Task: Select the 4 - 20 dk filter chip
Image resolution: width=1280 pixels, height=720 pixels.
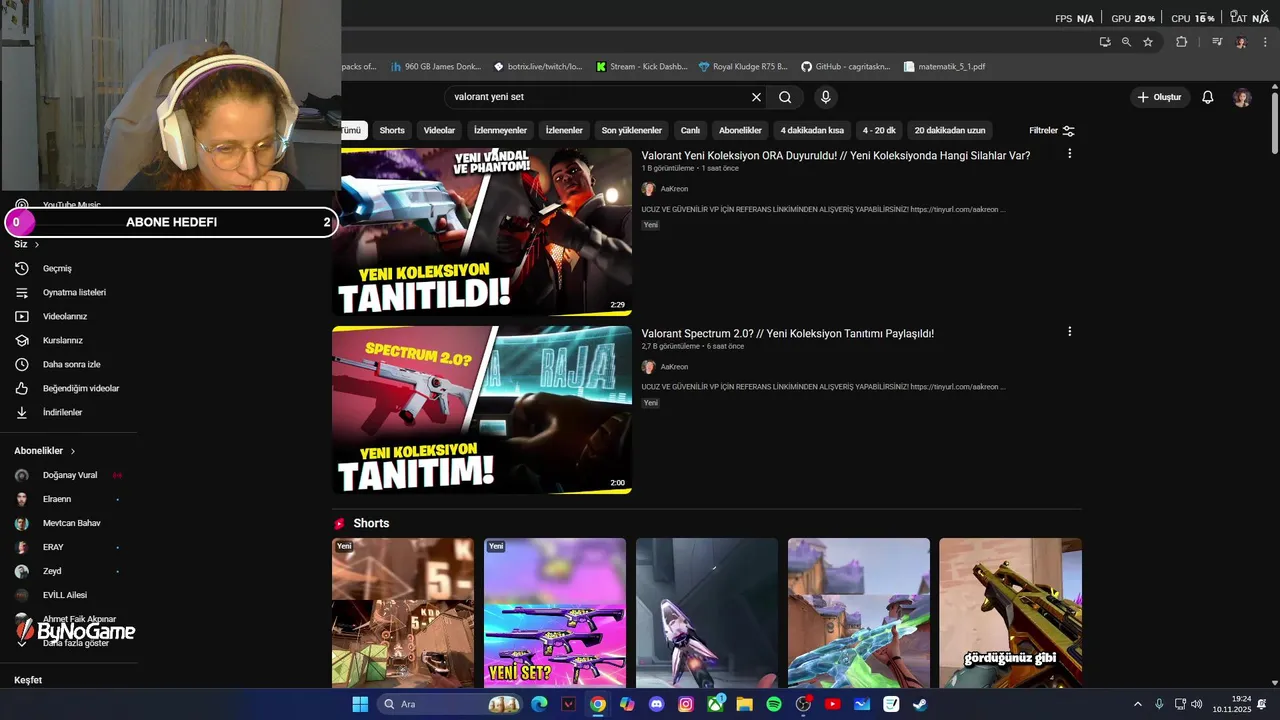Action: 879,130
